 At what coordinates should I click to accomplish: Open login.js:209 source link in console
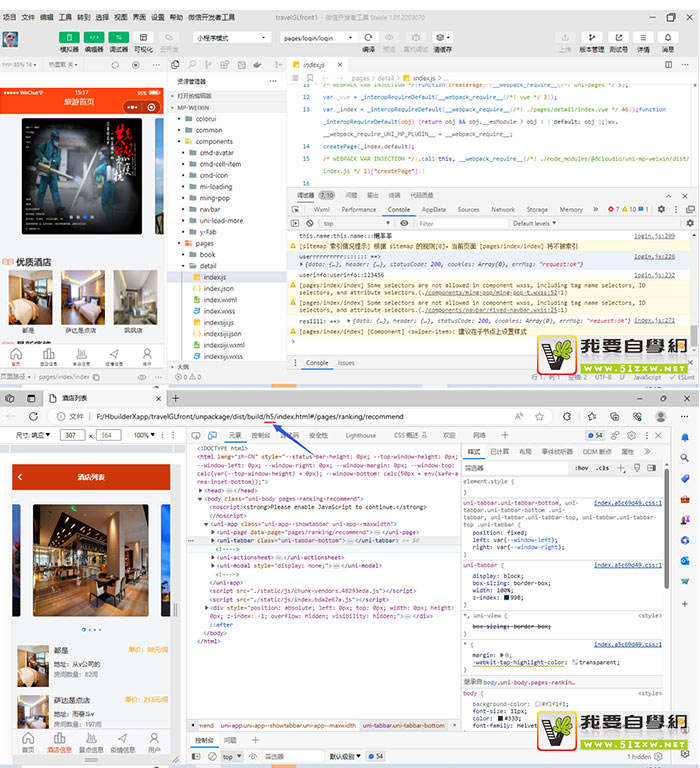tap(654, 236)
